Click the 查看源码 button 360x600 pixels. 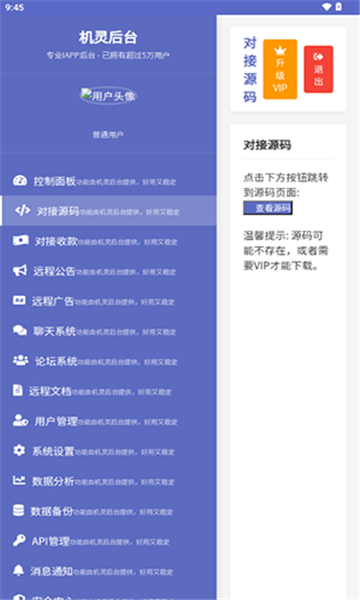(268, 208)
